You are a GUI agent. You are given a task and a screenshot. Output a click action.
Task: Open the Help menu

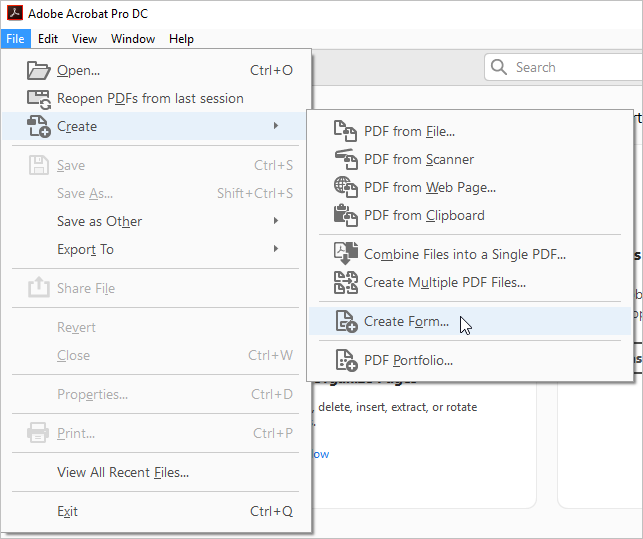[x=181, y=39]
